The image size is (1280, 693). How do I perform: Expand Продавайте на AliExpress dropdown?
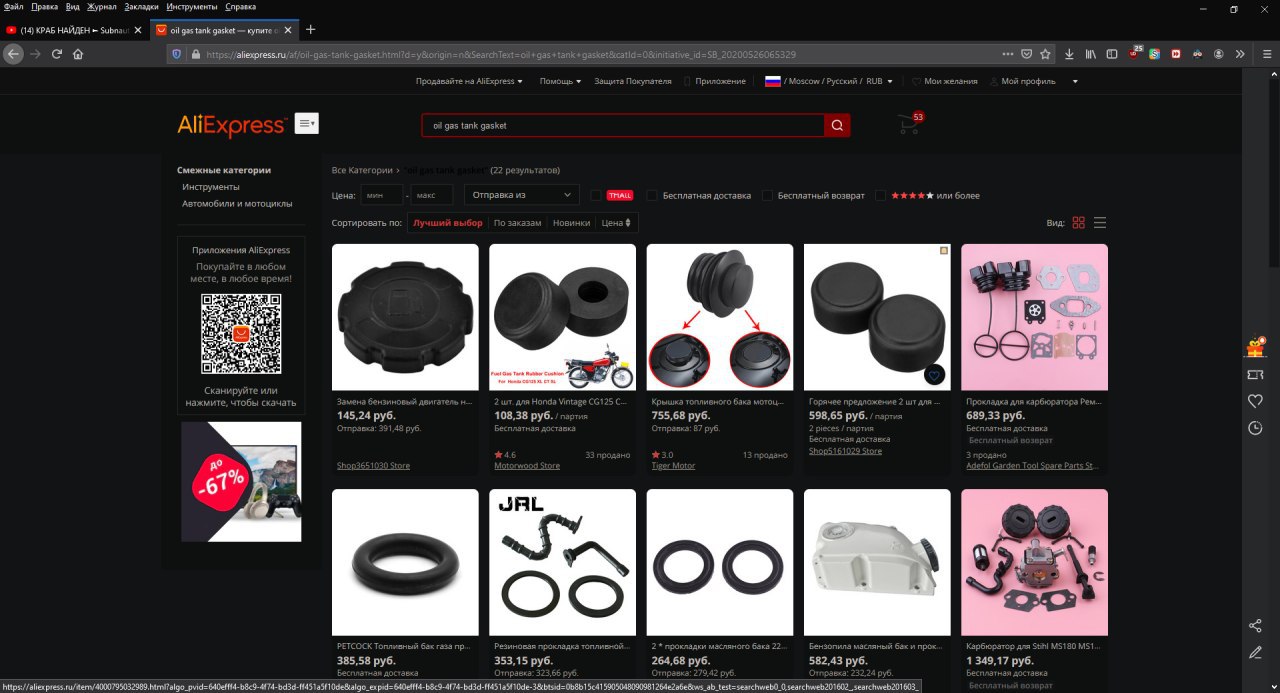pyautogui.click(x=469, y=81)
